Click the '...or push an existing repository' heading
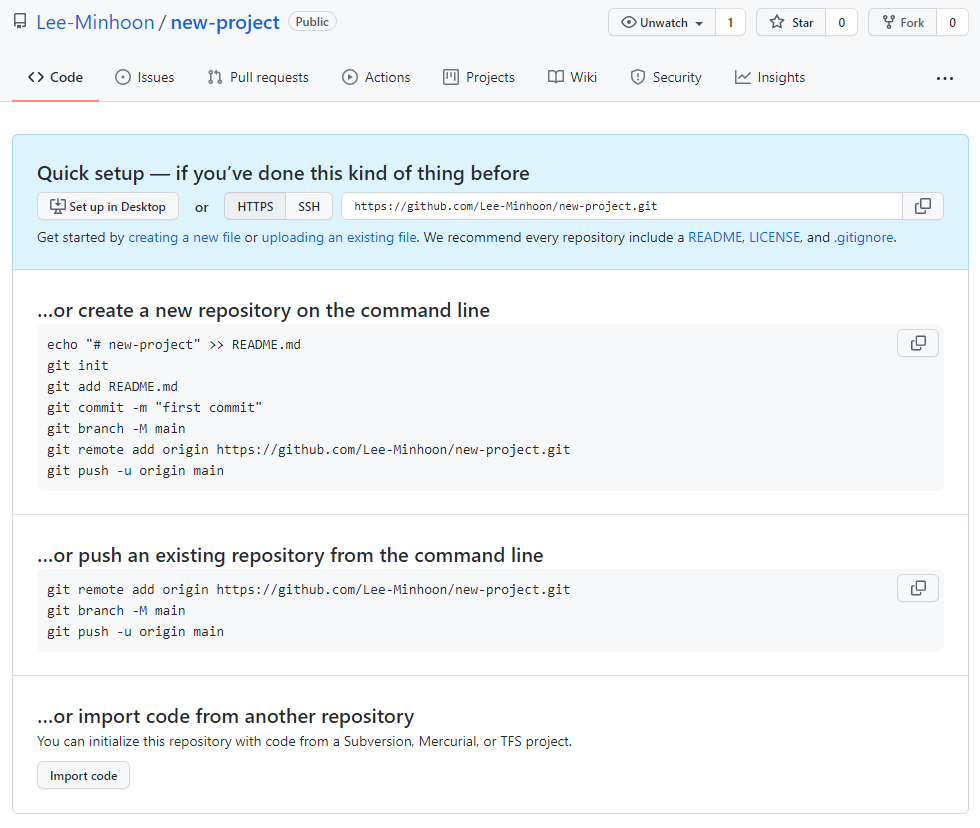This screenshot has width=980, height=828. (290, 556)
